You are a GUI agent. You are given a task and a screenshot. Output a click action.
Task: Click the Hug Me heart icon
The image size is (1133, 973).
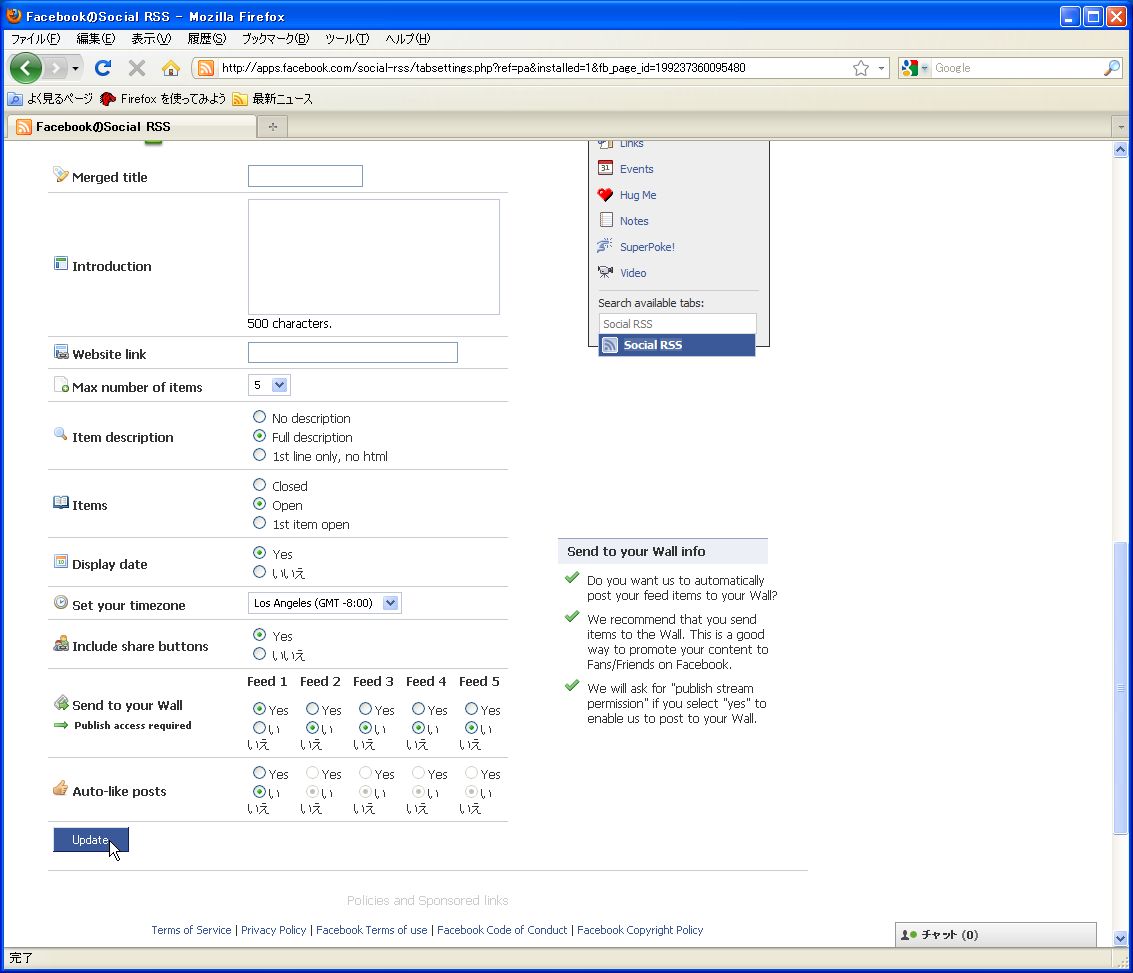[x=606, y=194]
